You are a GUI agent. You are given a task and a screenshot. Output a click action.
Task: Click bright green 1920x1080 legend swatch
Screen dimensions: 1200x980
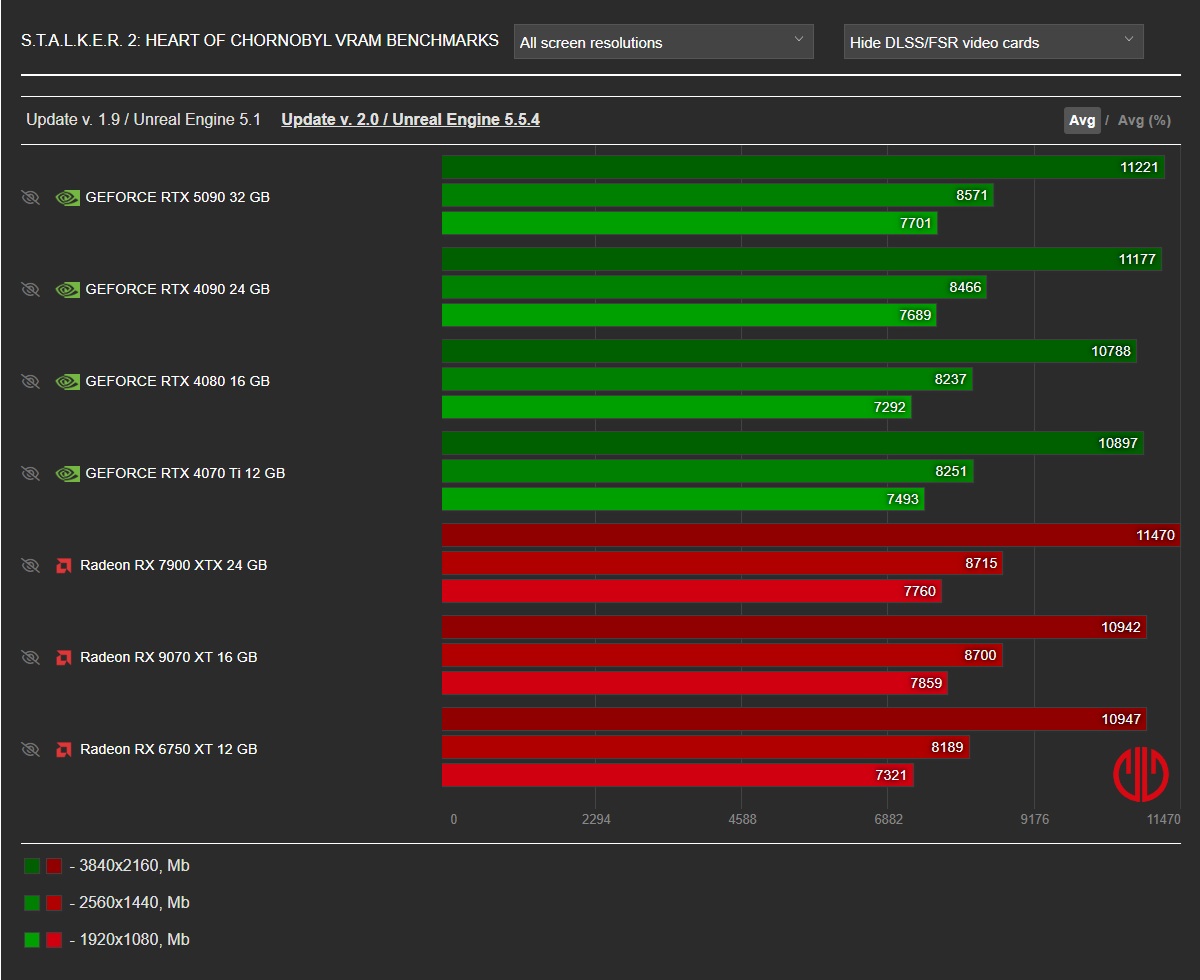32,940
